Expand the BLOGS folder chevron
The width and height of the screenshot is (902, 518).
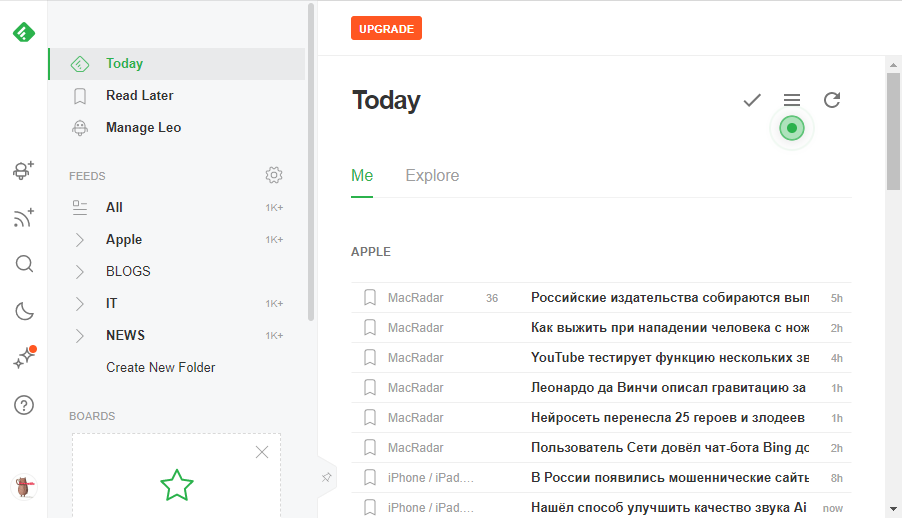tap(79, 271)
